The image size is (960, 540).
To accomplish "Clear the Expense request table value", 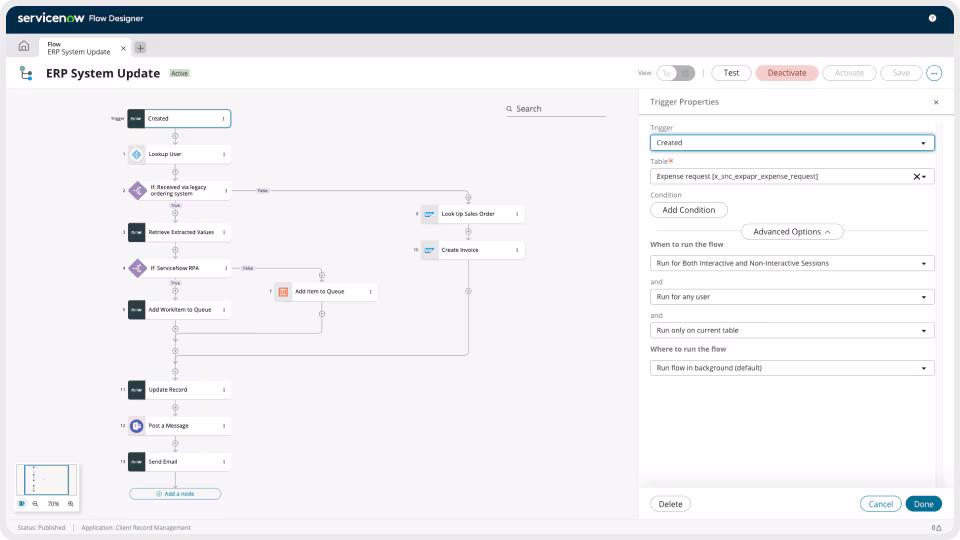I will pyautogui.click(x=917, y=177).
